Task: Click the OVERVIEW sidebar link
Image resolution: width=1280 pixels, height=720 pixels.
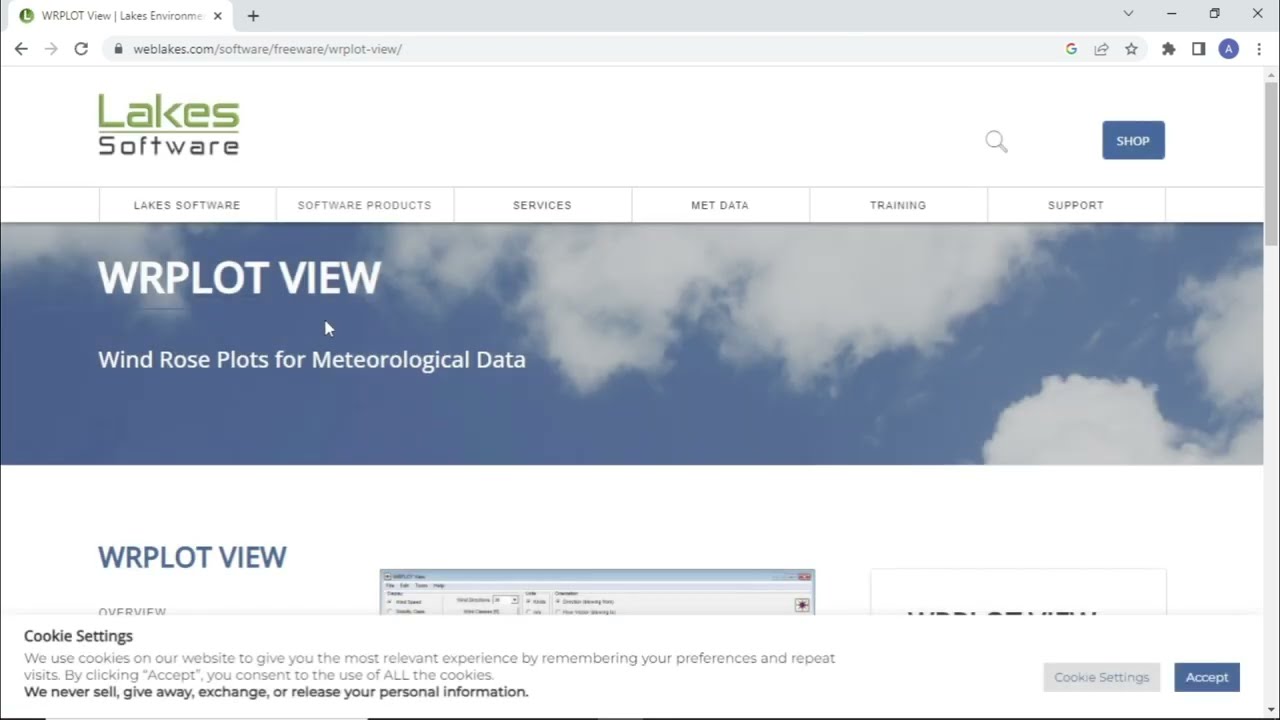Action: click(132, 611)
